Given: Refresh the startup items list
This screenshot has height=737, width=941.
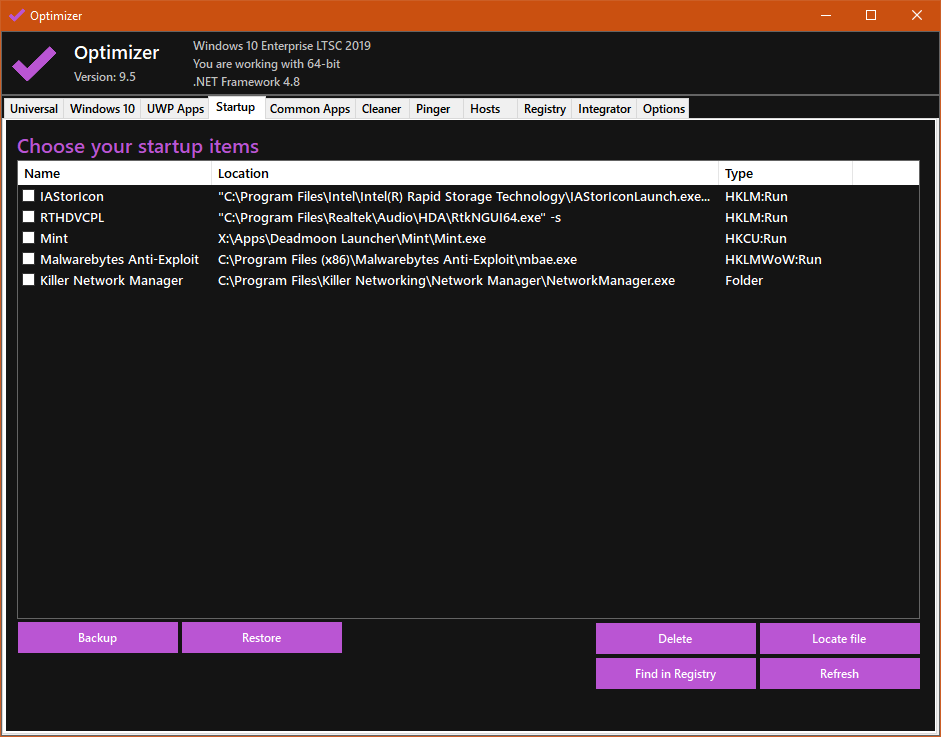Looking at the screenshot, I should point(839,674).
